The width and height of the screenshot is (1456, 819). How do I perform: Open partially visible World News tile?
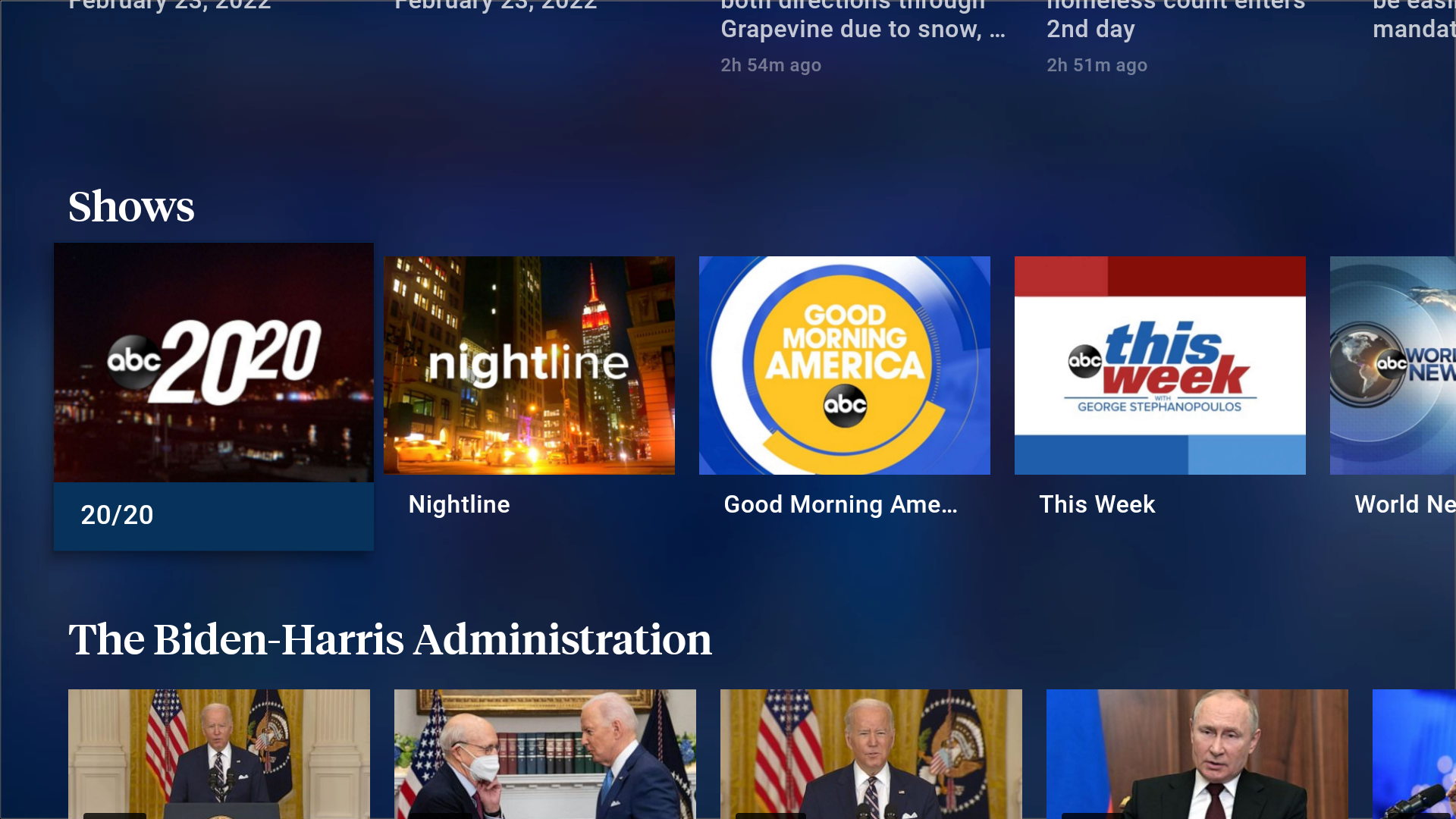click(x=1393, y=365)
